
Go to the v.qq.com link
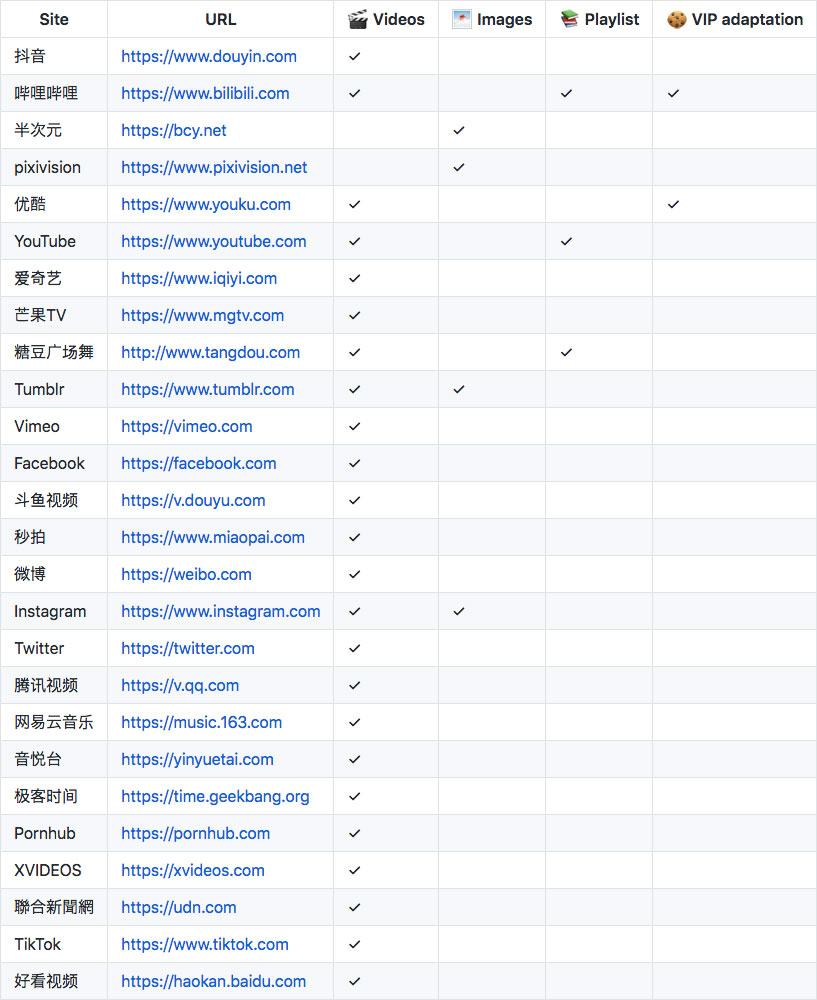coord(180,685)
